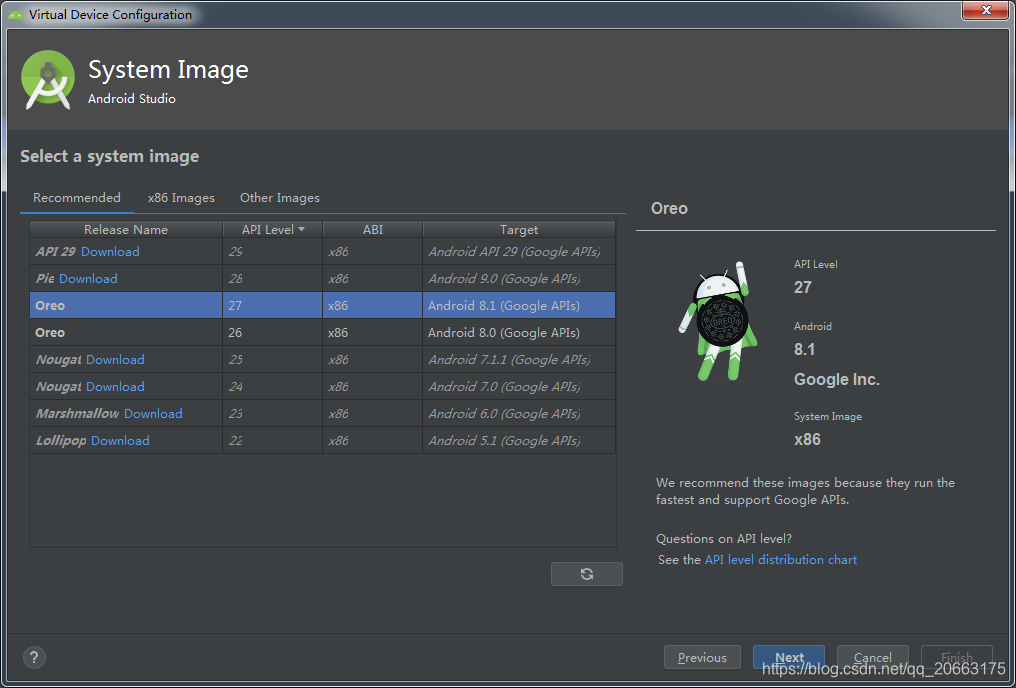Click the 'Select a system image' heading
The width and height of the screenshot is (1016, 688).
point(110,156)
